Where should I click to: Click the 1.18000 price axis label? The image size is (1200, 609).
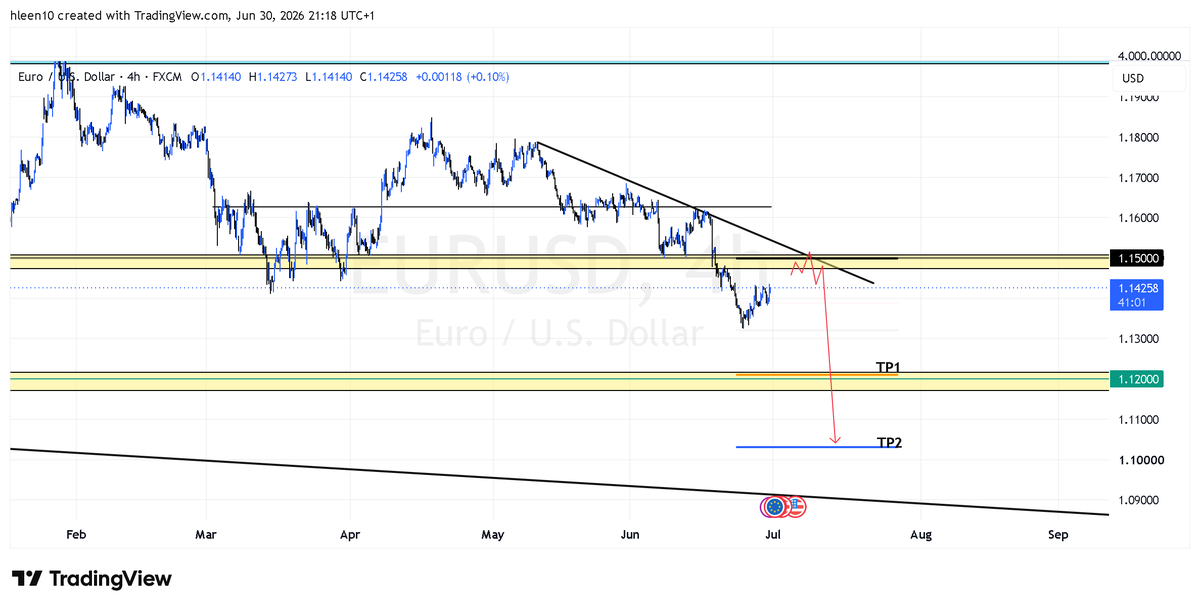pos(1140,137)
